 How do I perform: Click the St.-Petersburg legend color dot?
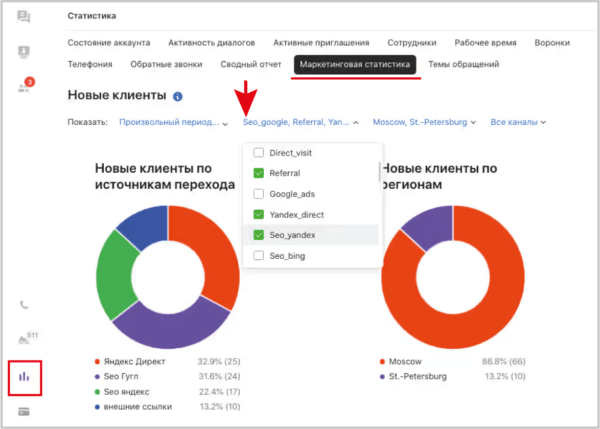[382, 377]
